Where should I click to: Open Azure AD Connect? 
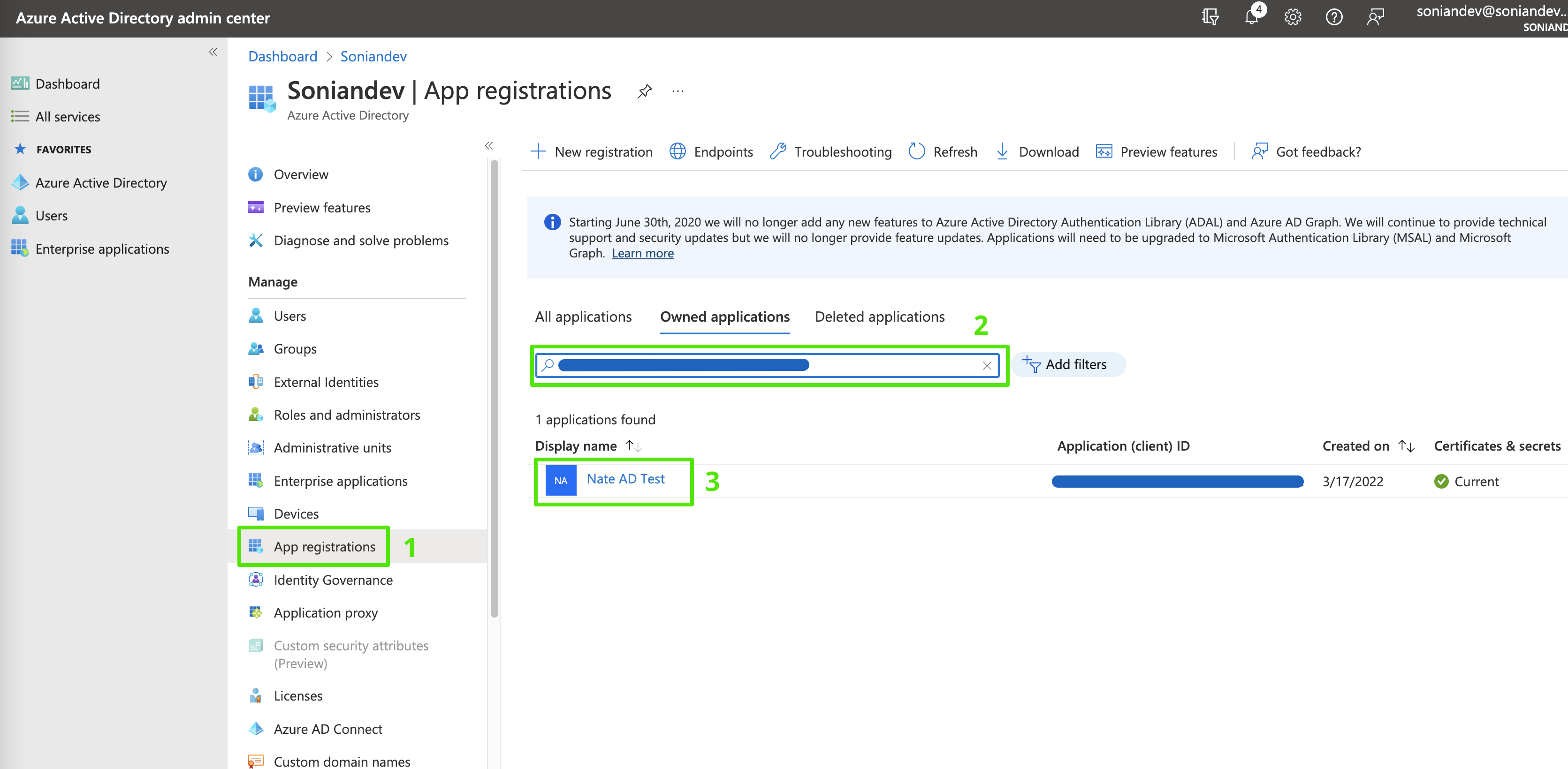point(315,729)
